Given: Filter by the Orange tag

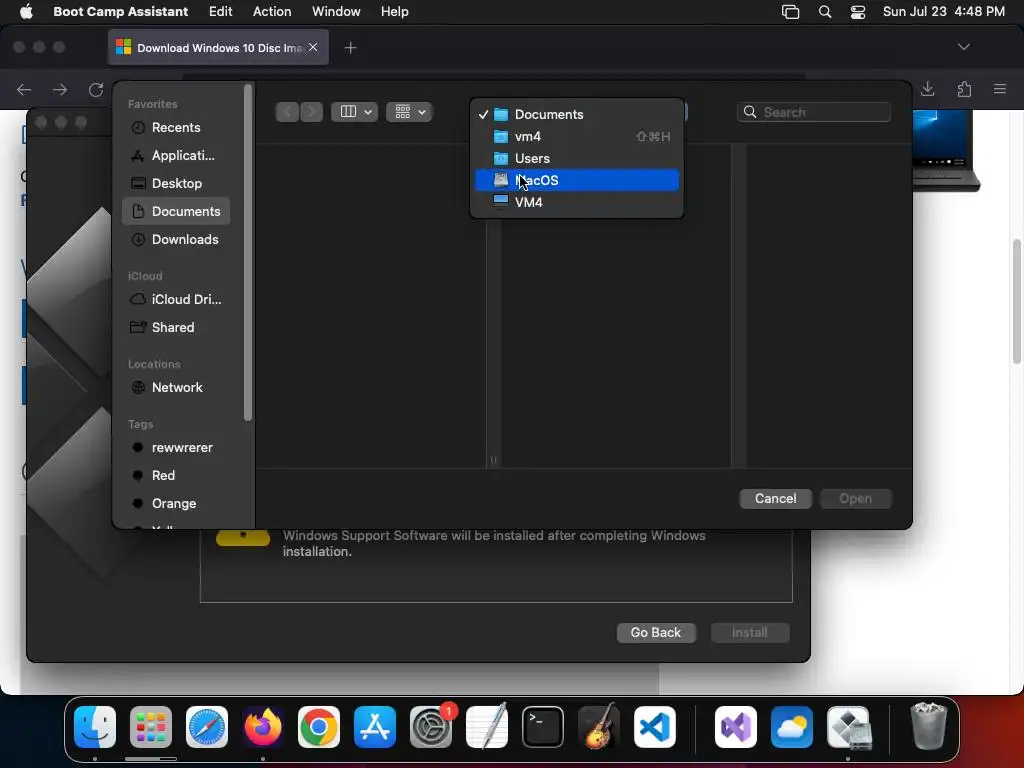Looking at the screenshot, I should [x=176, y=504].
